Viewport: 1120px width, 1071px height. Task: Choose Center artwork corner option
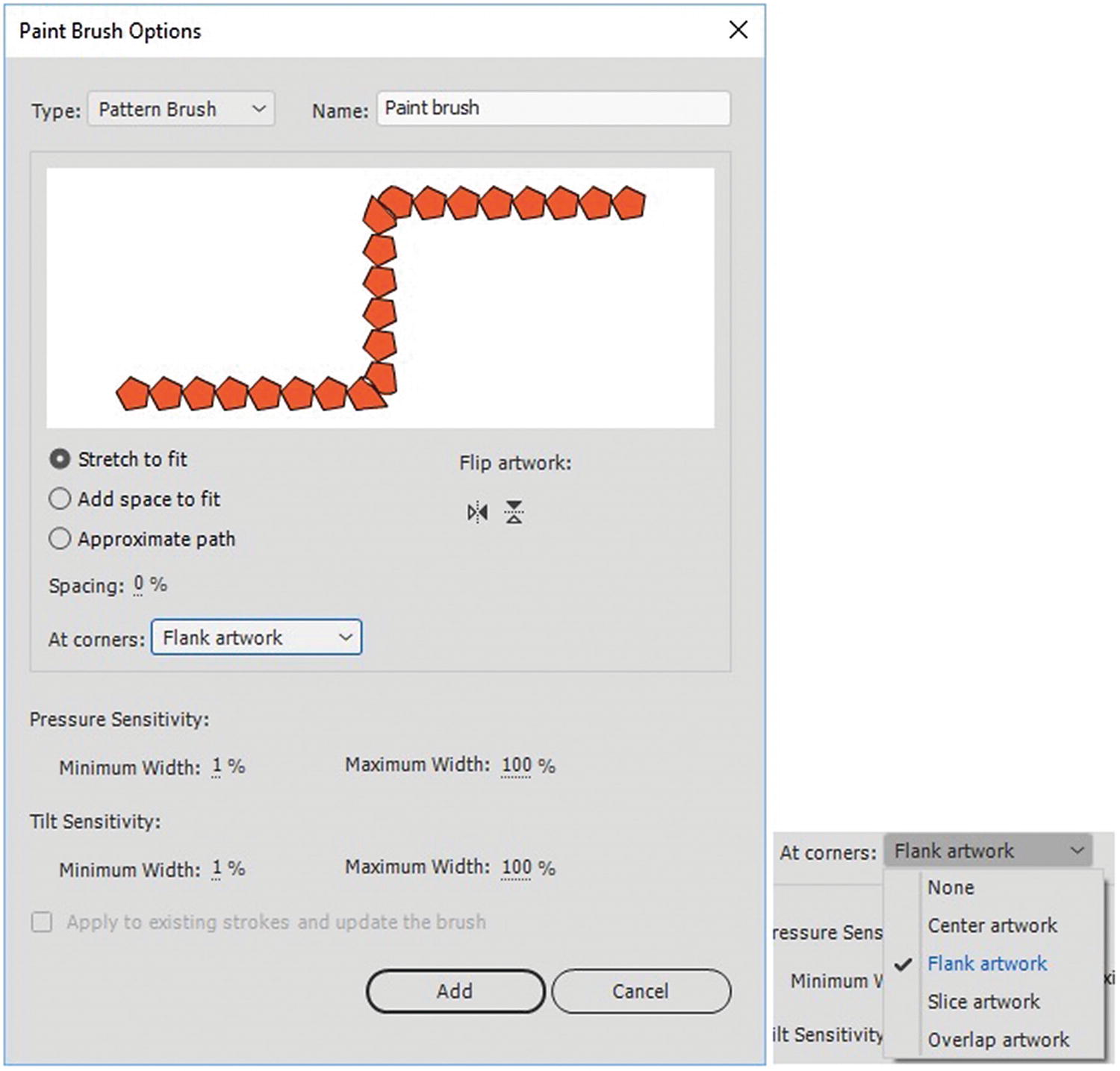coord(992,925)
